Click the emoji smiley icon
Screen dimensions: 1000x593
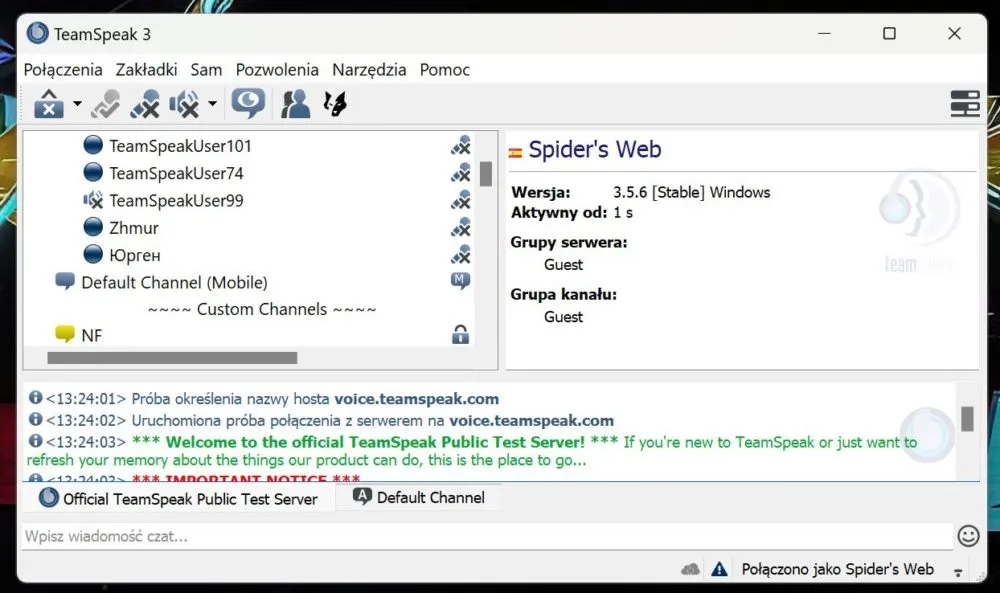click(968, 536)
